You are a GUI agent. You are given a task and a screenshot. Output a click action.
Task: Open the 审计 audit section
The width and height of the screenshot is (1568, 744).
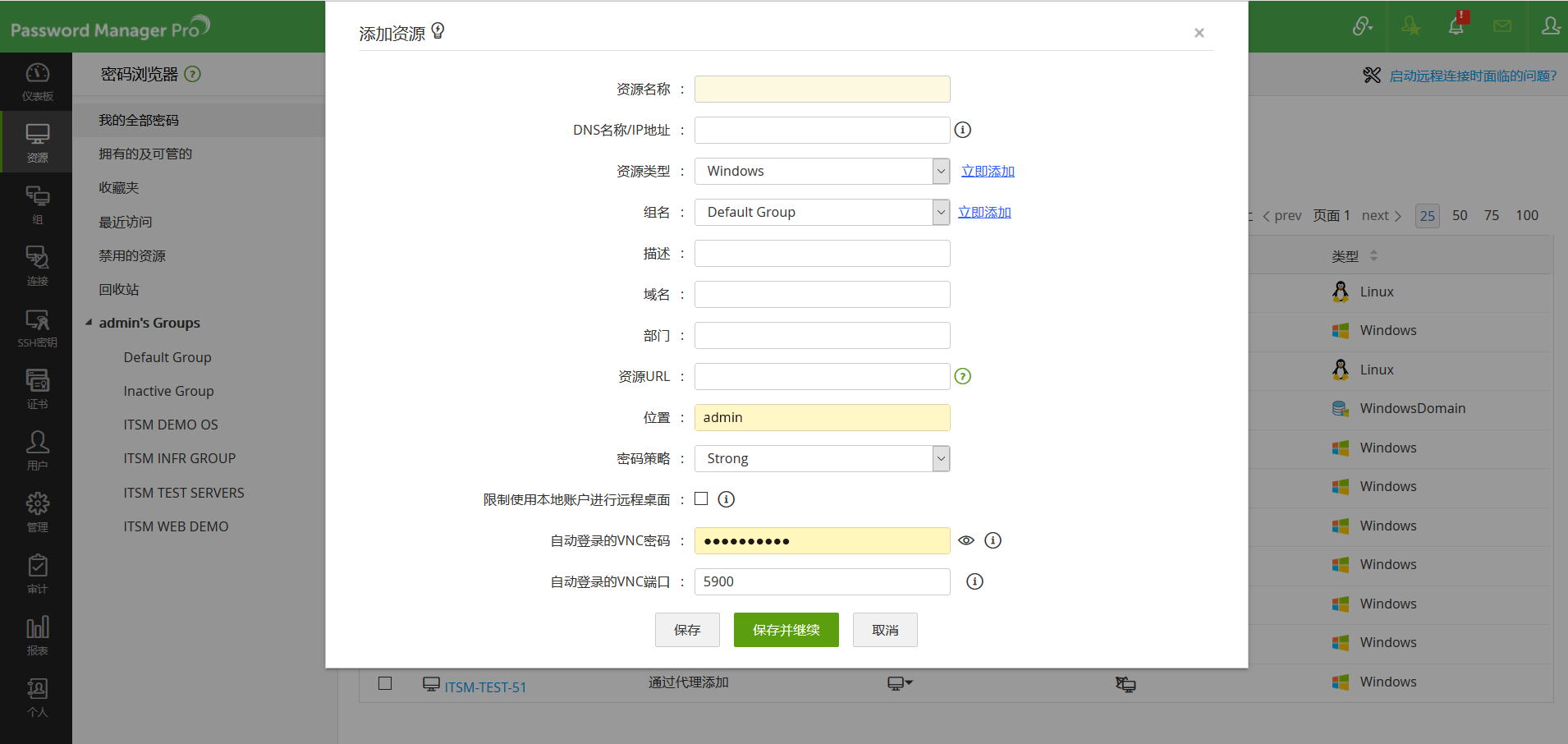point(37,572)
